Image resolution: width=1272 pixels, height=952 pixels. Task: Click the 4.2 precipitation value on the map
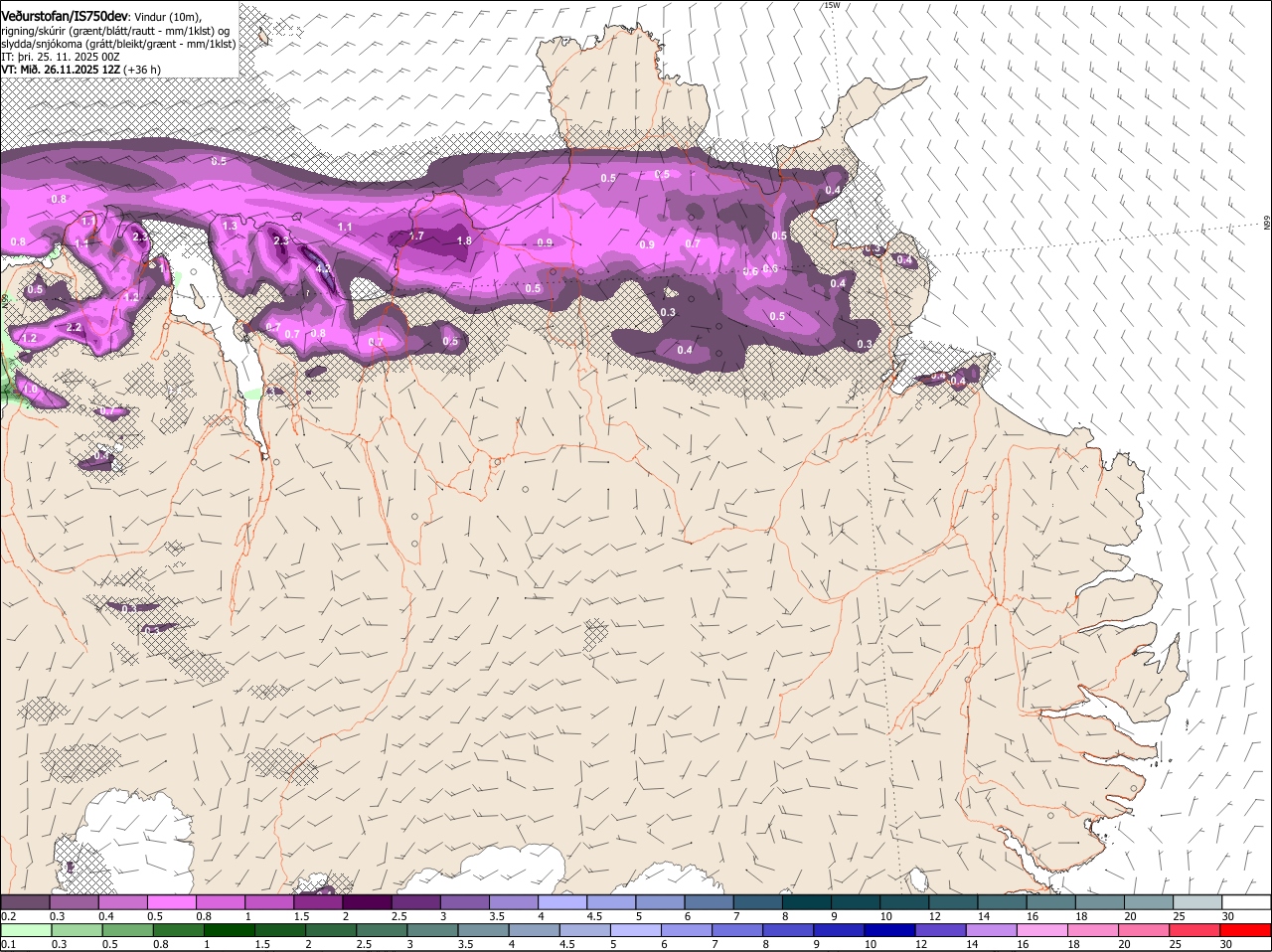323,268
